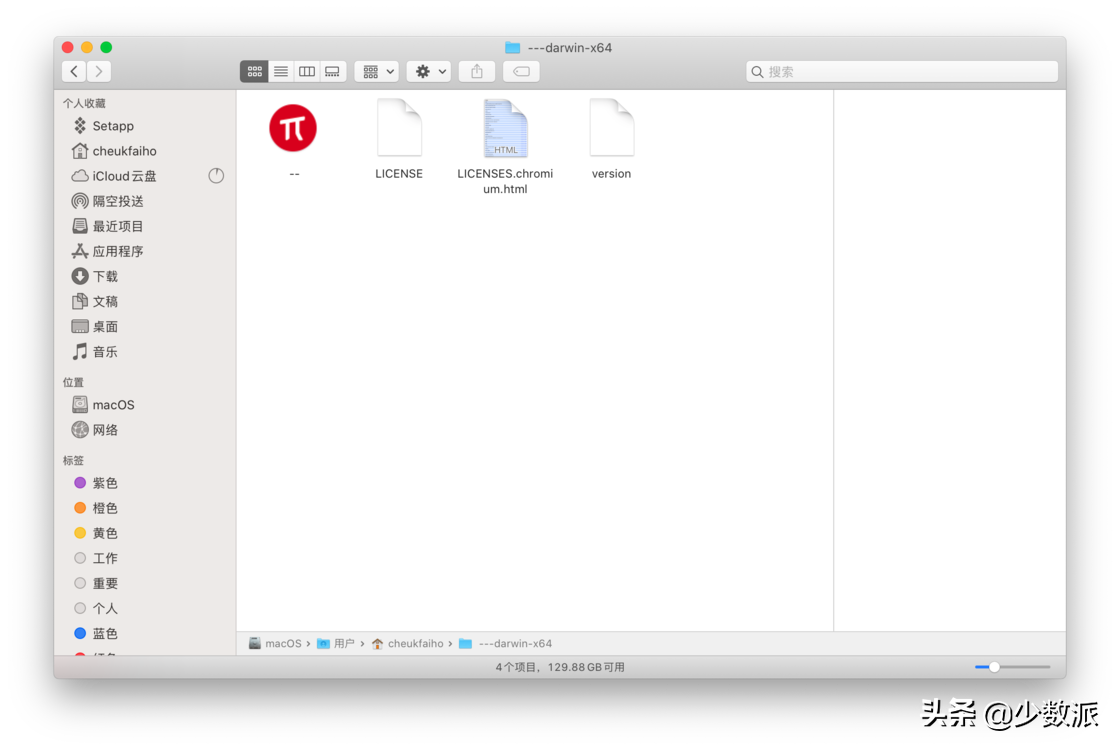Click the Share toolbar button

[x=477, y=71]
